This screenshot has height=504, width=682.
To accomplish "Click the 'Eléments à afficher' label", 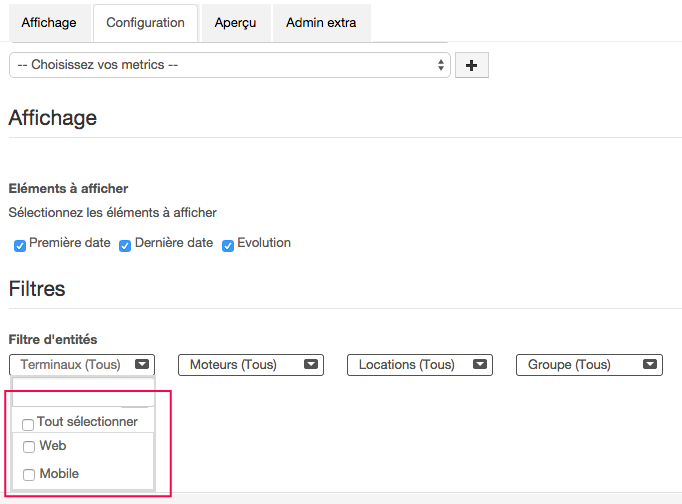I will pos(68,188).
